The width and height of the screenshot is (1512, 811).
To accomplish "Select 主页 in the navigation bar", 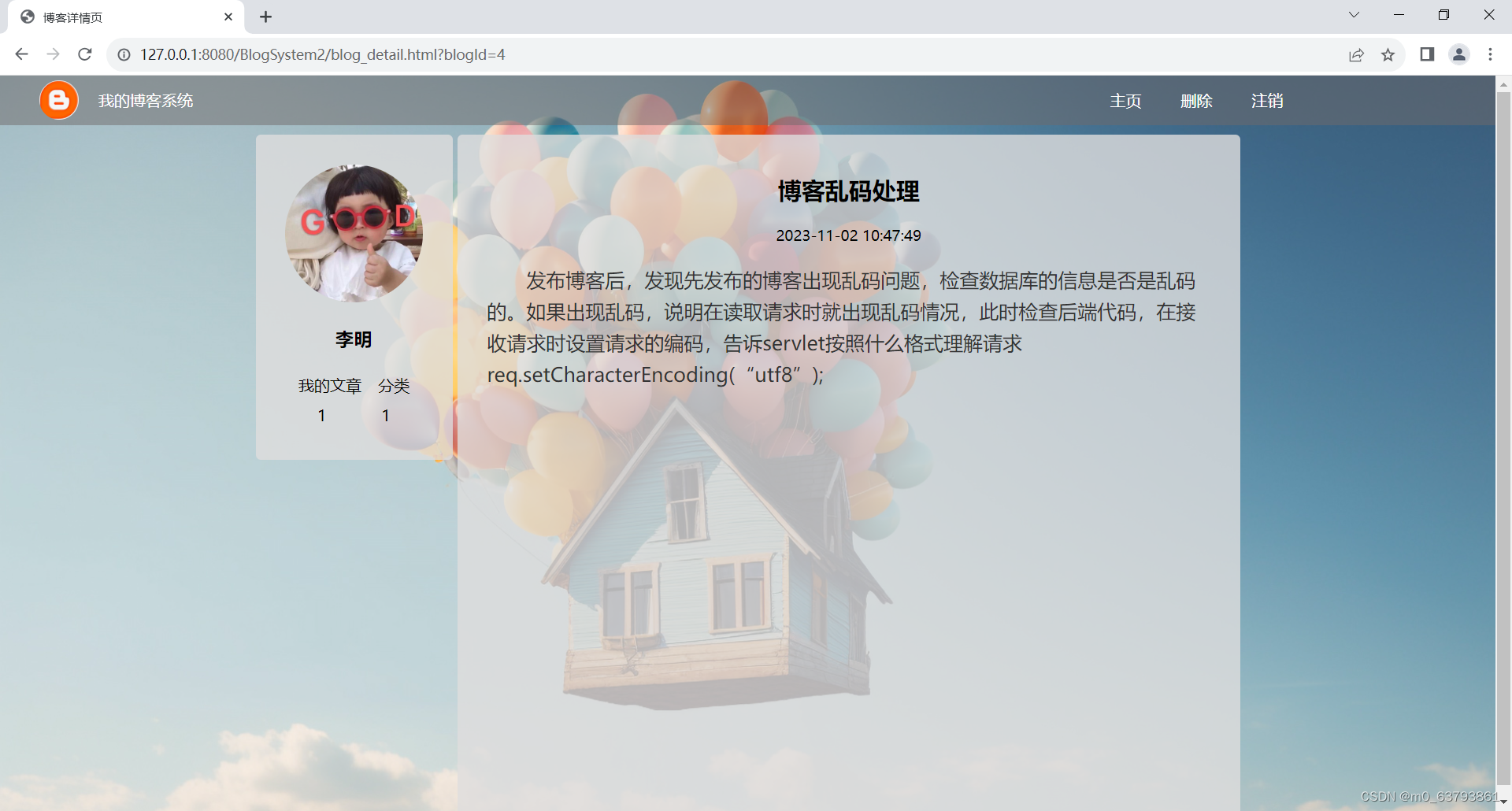I will [1125, 101].
